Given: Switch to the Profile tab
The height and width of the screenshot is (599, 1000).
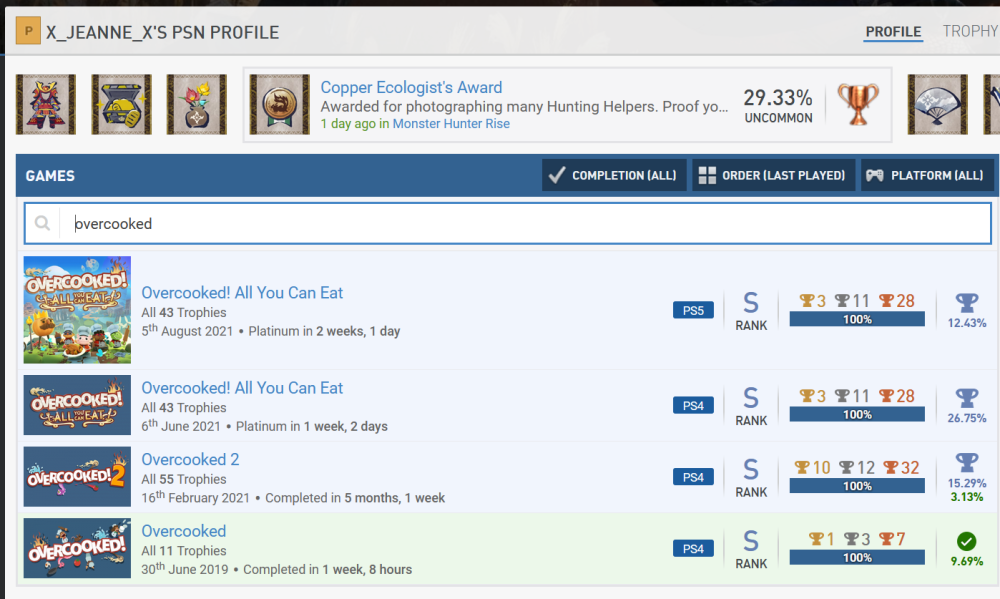Looking at the screenshot, I should coord(893,32).
